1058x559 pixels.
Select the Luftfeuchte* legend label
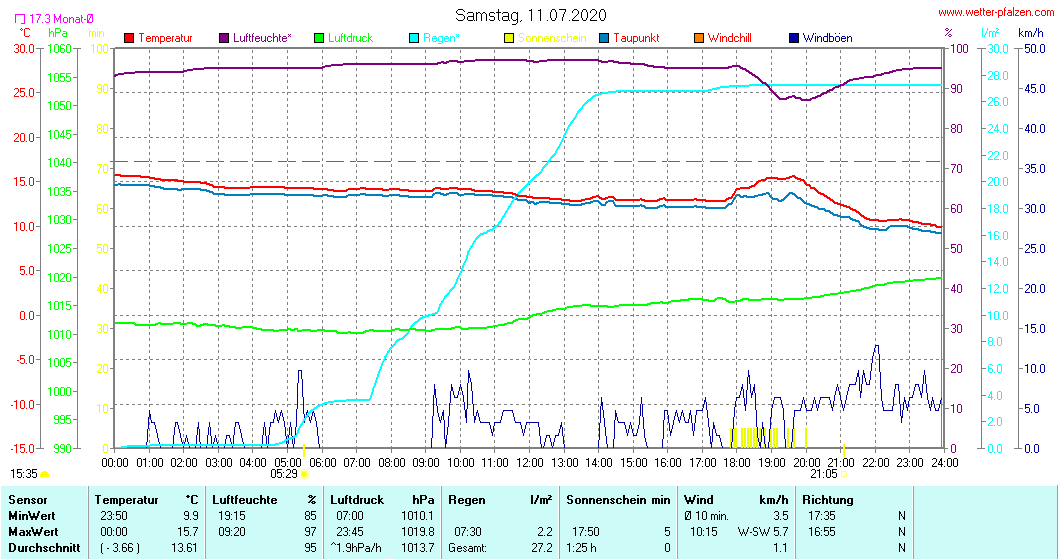pos(262,38)
